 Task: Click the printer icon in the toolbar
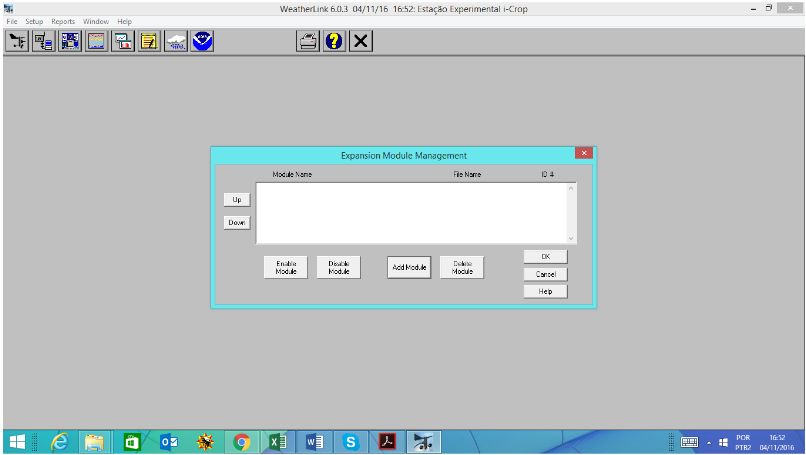(309, 41)
